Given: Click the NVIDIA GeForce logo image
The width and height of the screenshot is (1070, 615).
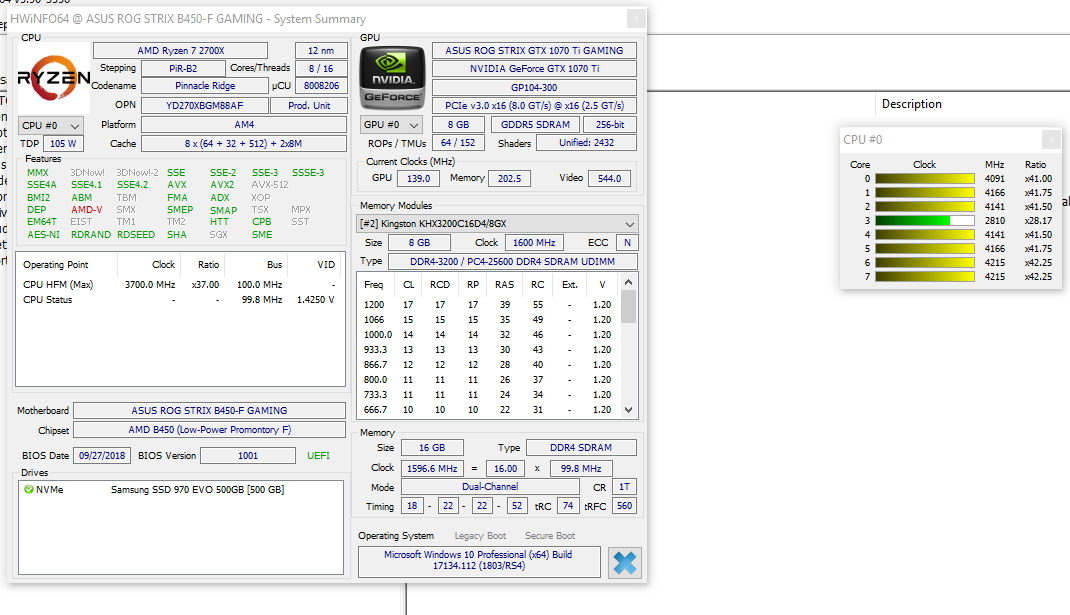Looking at the screenshot, I should click(x=392, y=78).
